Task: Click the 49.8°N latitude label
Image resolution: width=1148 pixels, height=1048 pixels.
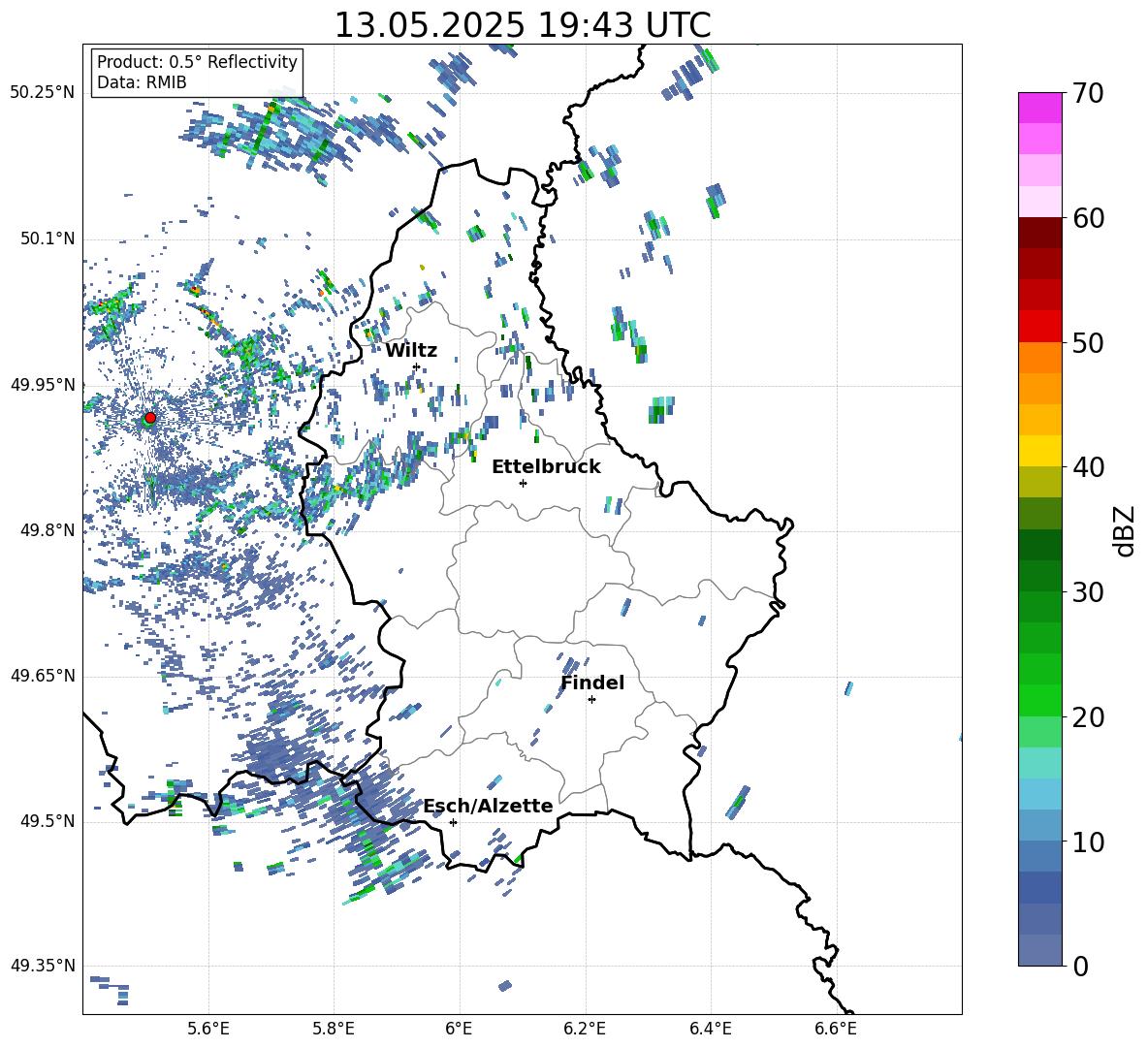Action: (x=47, y=530)
